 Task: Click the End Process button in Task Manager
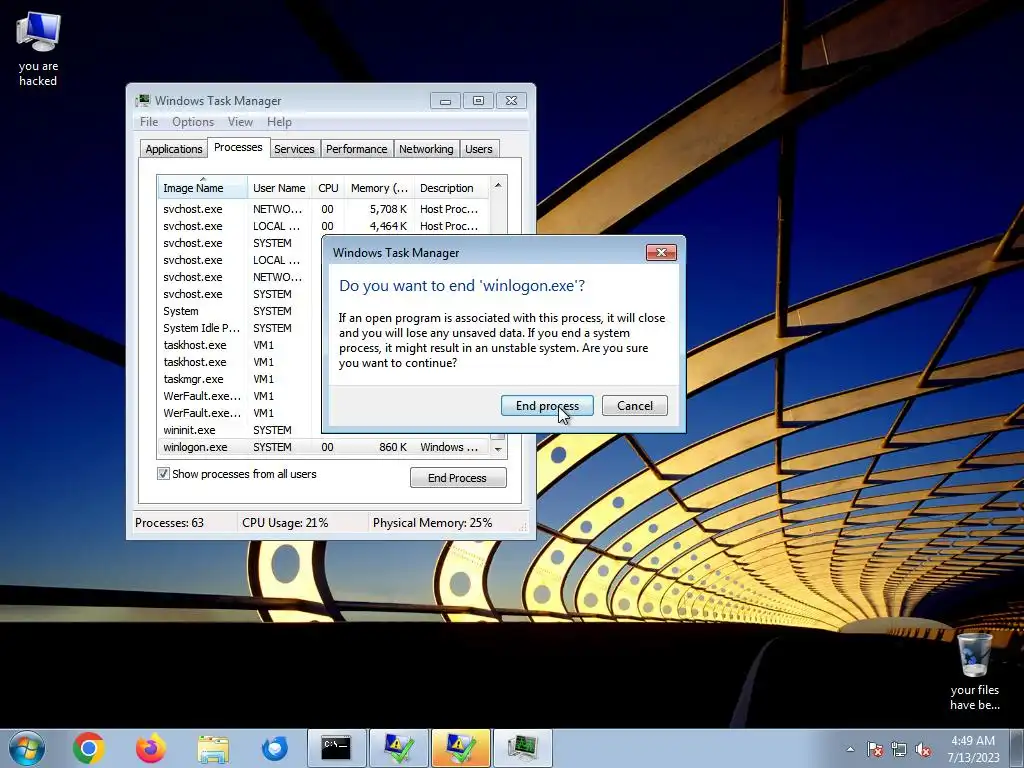click(458, 477)
